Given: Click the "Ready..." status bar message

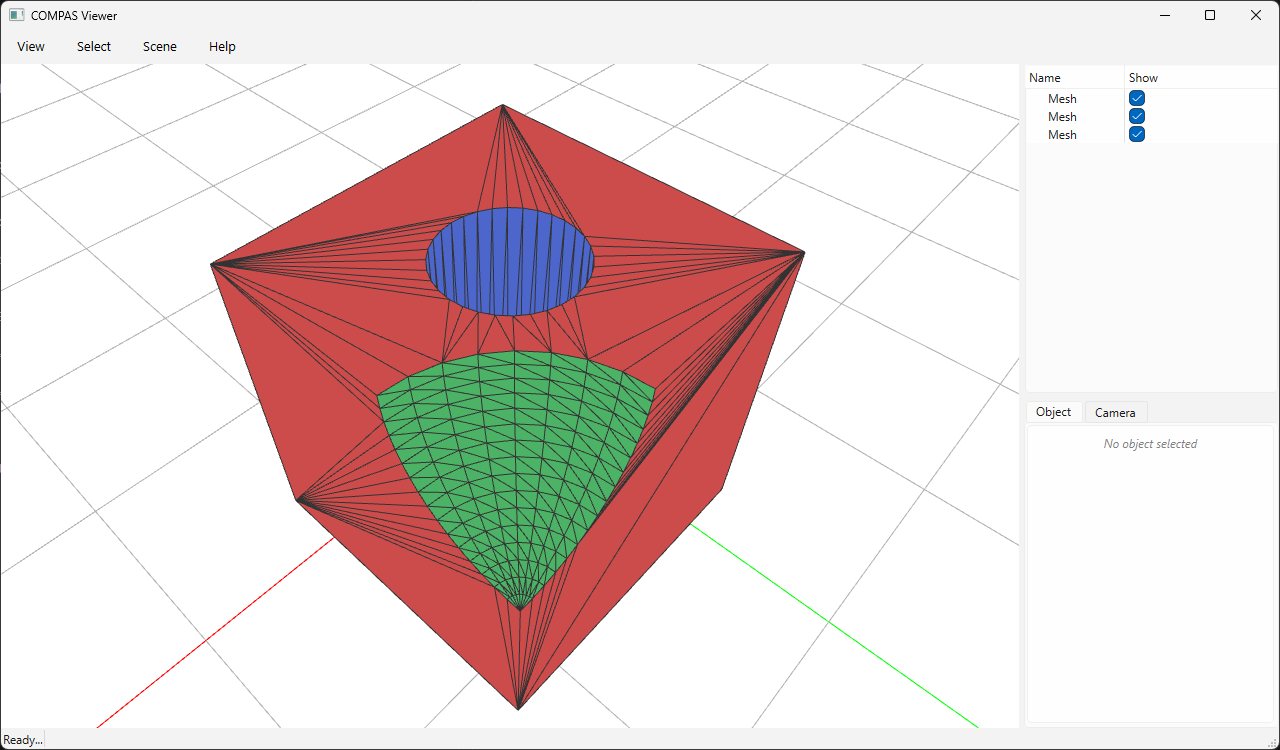Looking at the screenshot, I should 23,740.
